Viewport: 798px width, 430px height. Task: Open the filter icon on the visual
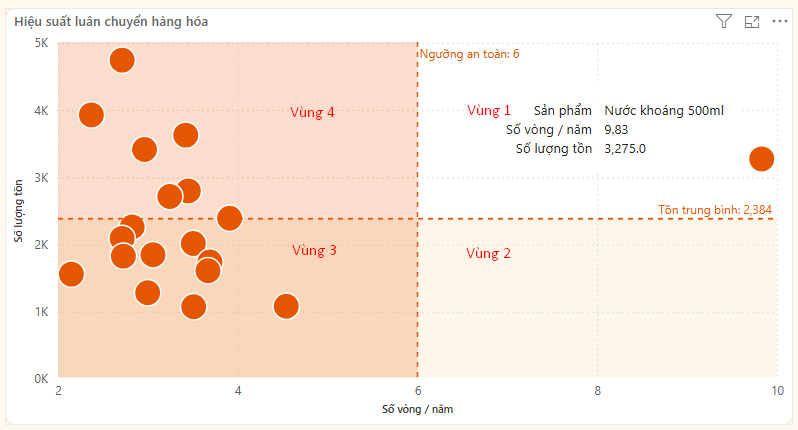tap(724, 21)
